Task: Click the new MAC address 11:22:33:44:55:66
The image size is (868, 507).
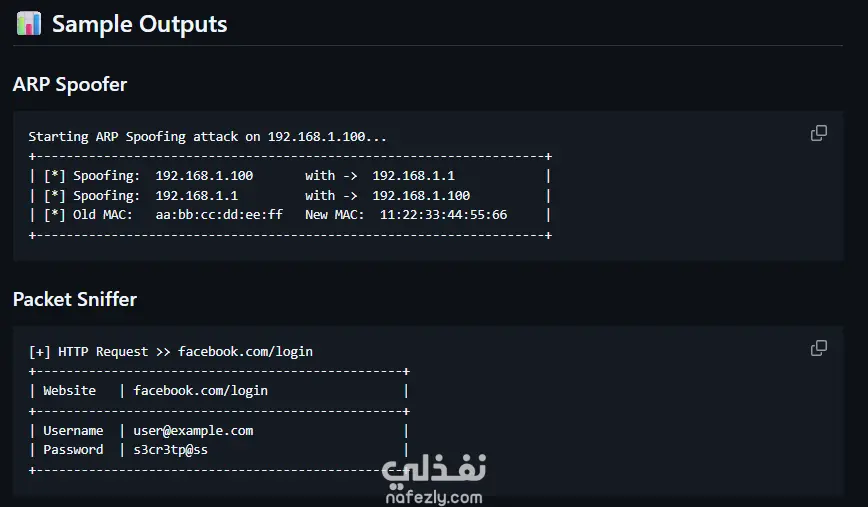Action: (443, 214)
